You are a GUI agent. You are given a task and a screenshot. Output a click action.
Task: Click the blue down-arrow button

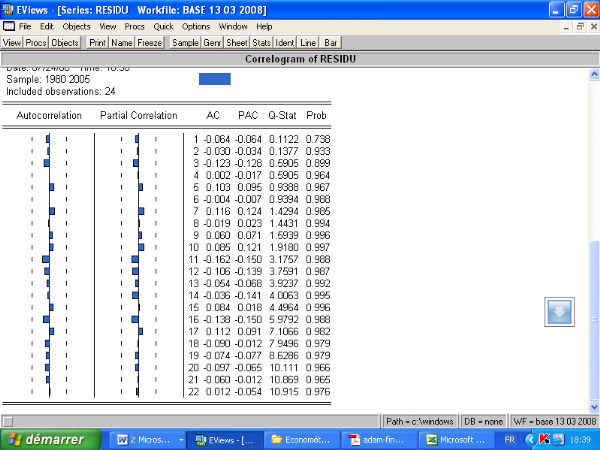click(x=559, y=312)
